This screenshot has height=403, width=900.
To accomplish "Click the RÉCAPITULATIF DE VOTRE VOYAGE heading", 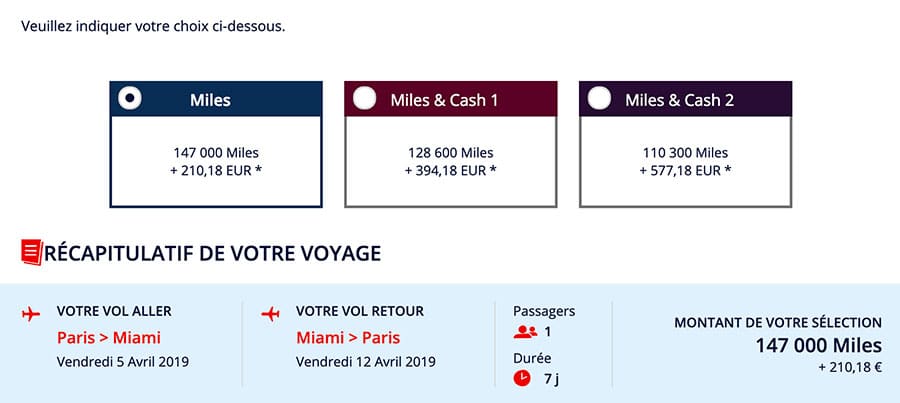I will pyautogui.click(x=212, y=253).
